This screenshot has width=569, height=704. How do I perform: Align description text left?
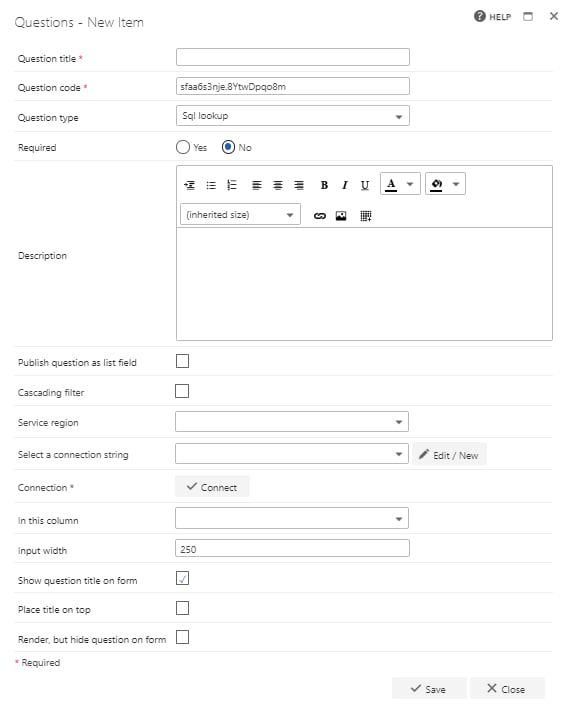tap(256, 185)
